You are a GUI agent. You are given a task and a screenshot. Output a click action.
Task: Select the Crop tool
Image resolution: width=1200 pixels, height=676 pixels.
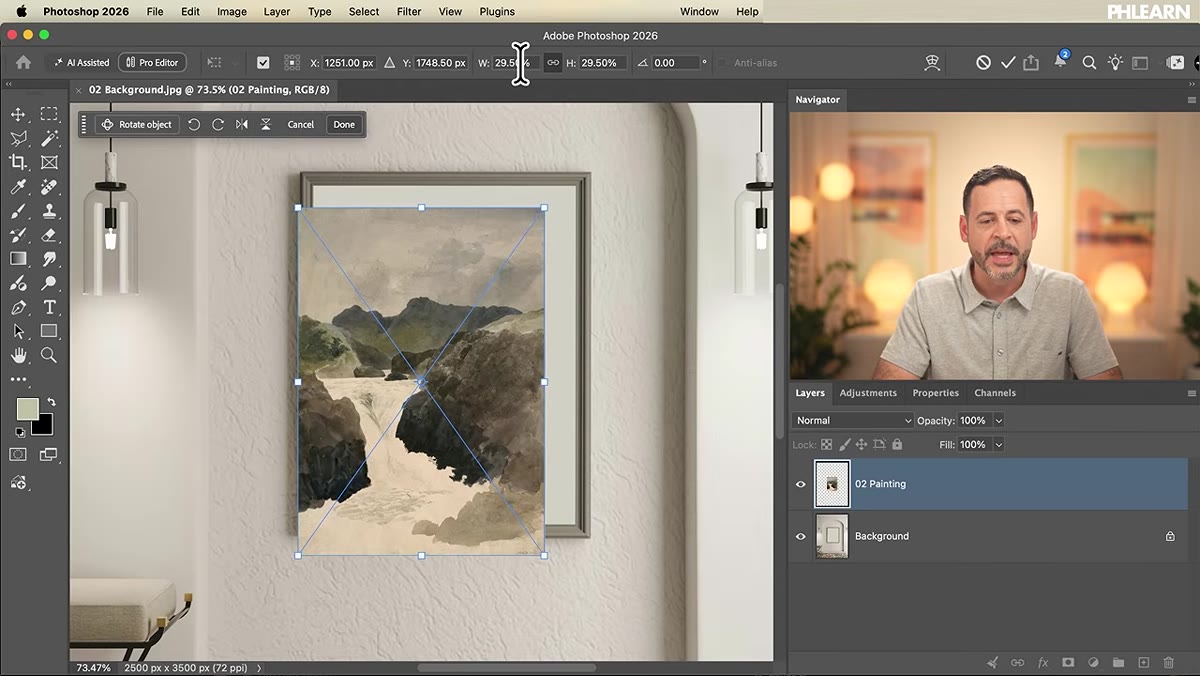[x=18, y=162]
